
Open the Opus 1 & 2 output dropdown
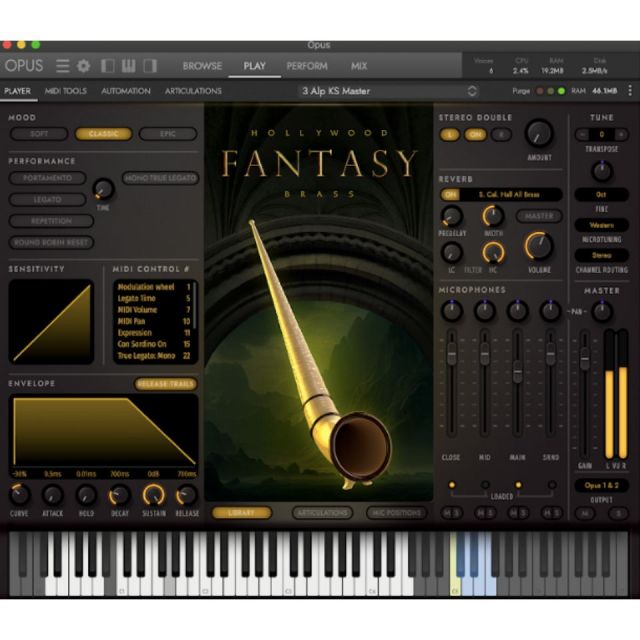[602, 485]
